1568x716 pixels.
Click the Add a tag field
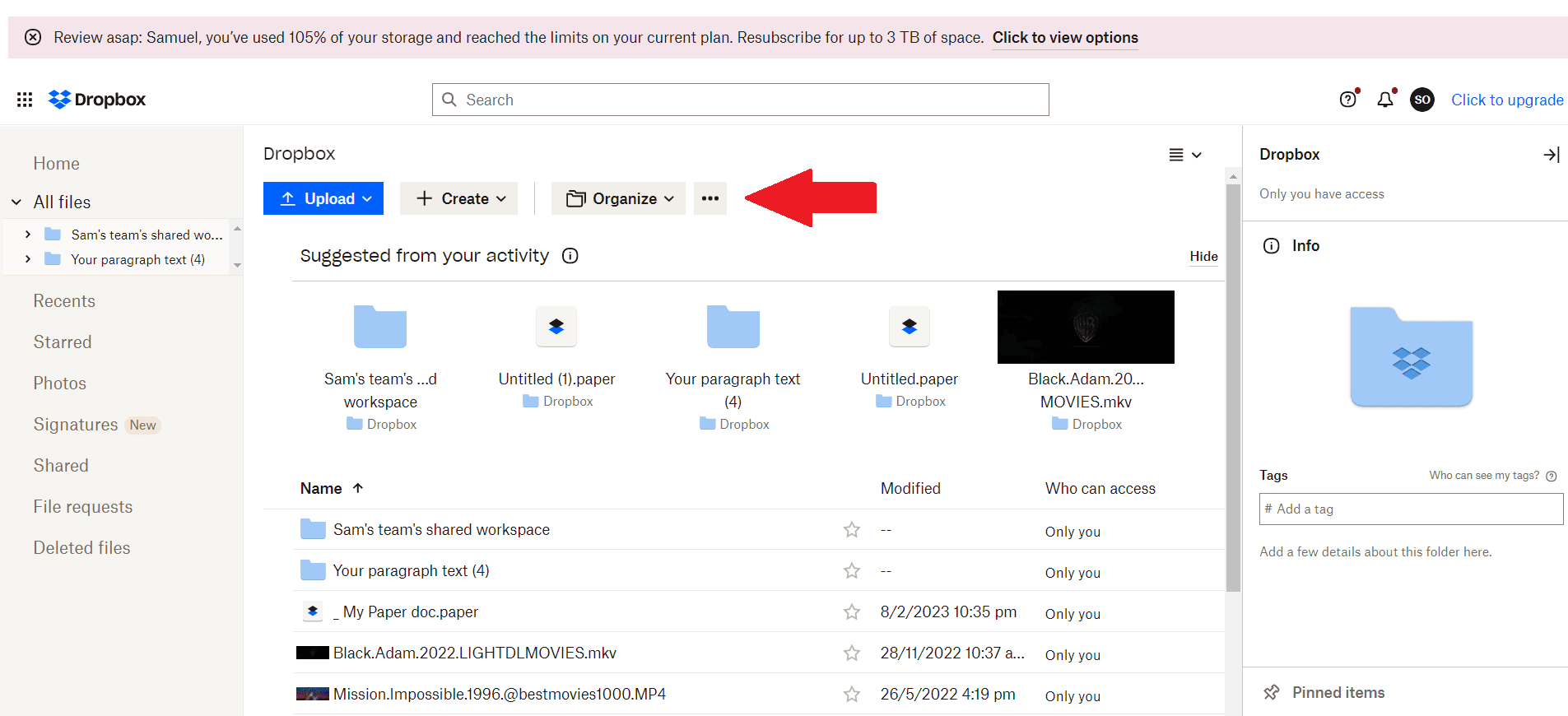(x=1411, y=509)
